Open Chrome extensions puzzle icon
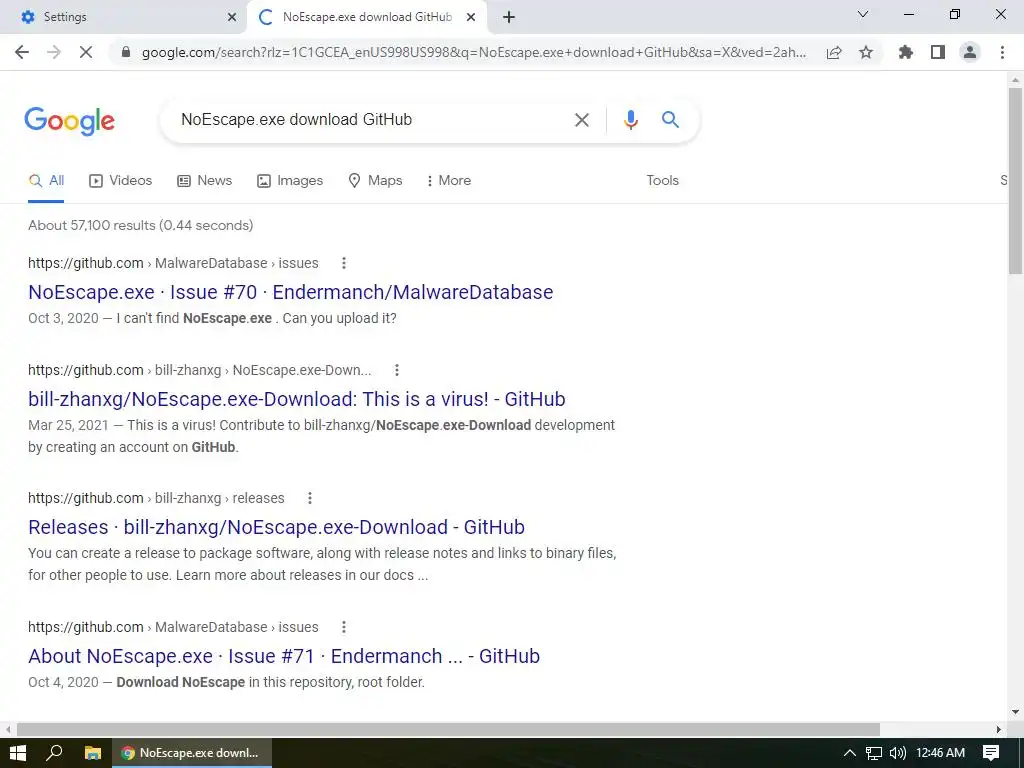This screenshot has height=768, width=1024. tap(906, 52)
